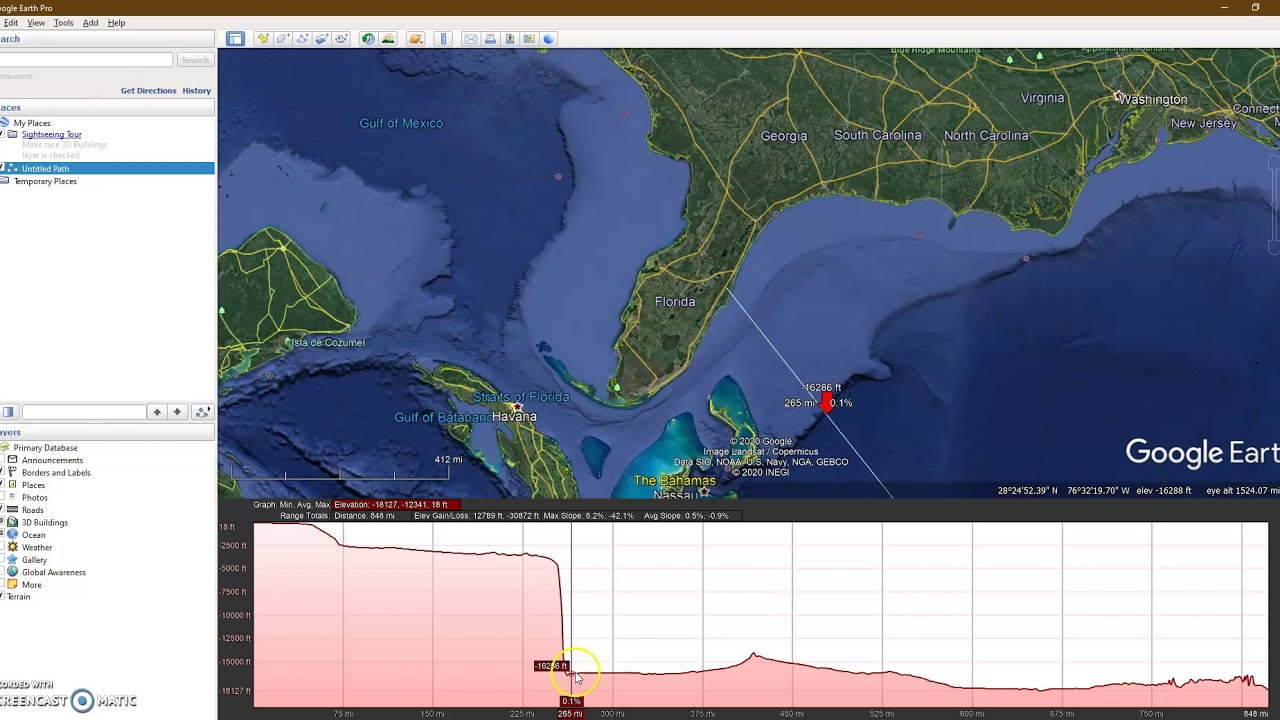Click the Photos layer icon
The height and width of the screenshot is (720, 1280).
tap(13, 497)
